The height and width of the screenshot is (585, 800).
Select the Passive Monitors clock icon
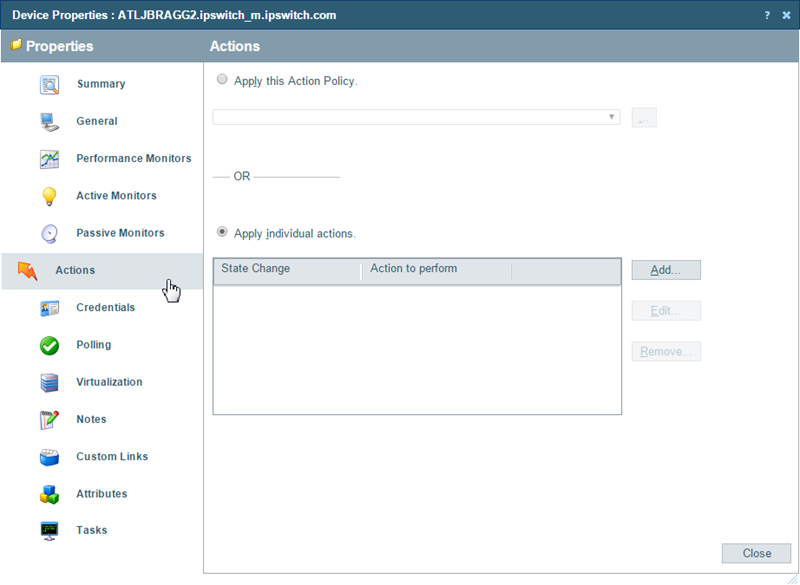pyautogui.click(x=49, y=233)
